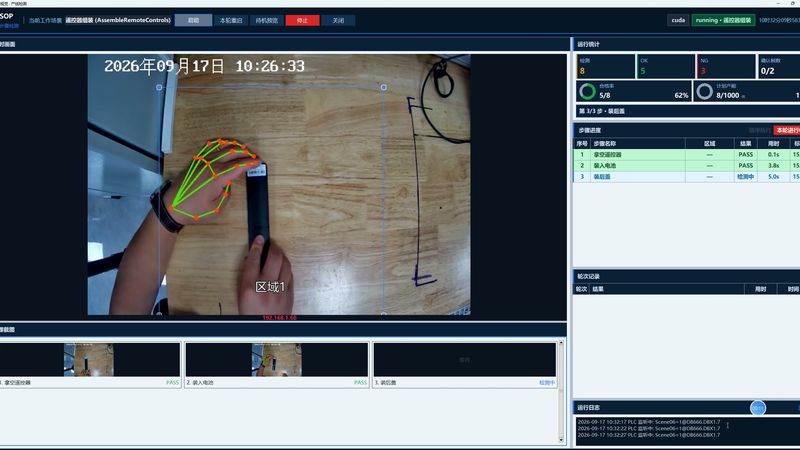Click the gray planned-output ring icon

coord(705,91)
